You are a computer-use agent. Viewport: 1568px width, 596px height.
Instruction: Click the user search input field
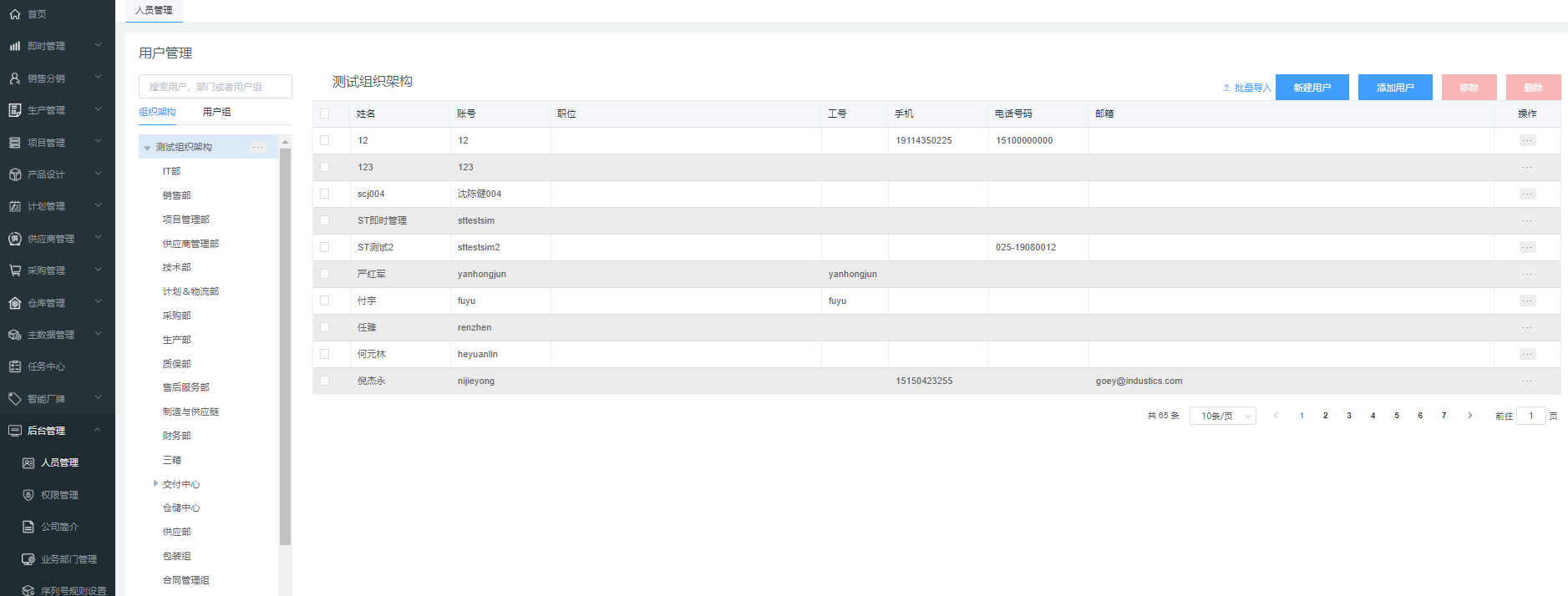(x=216, y=87)
